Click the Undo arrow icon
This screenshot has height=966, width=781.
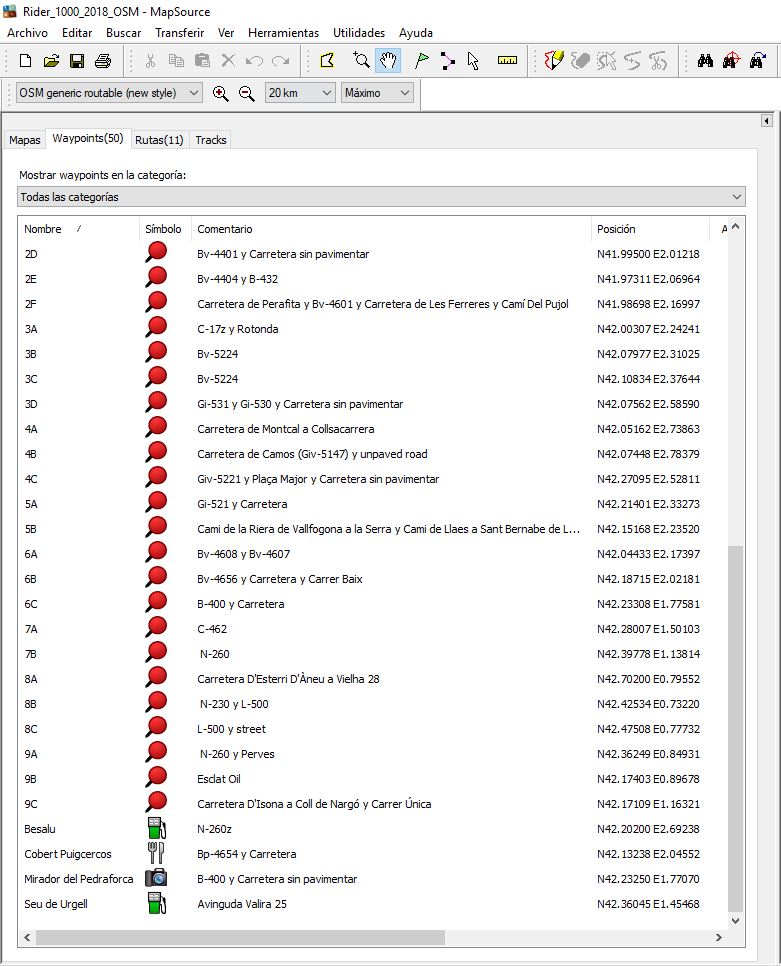(x=254, y=60)
